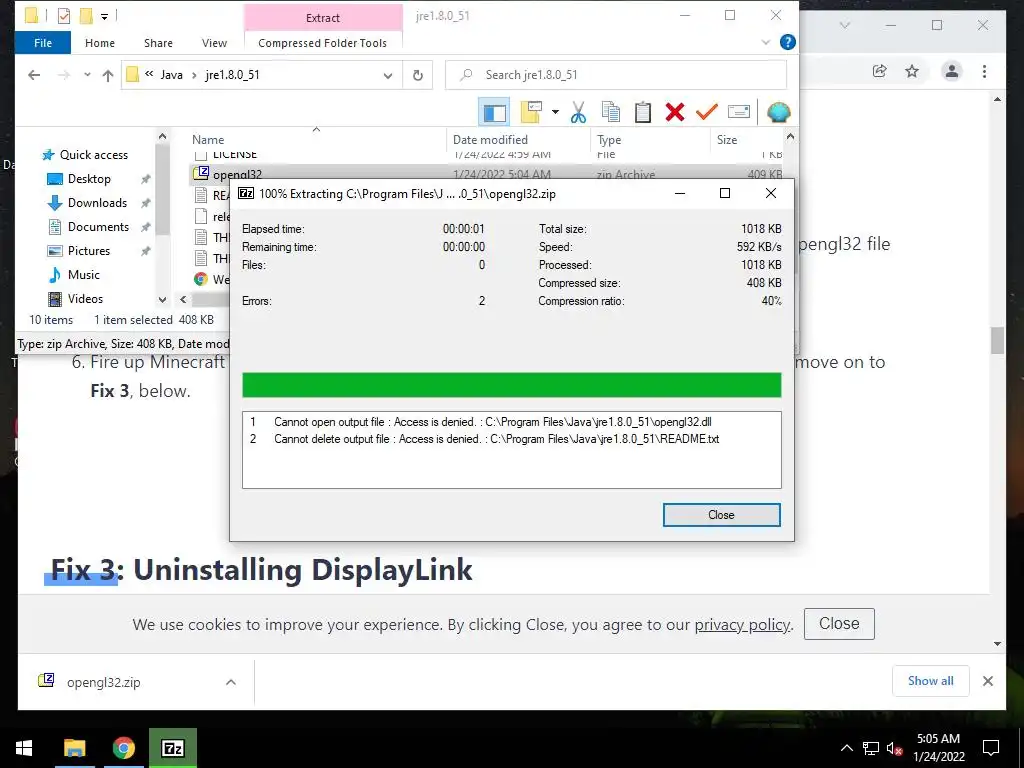Open Videos in navigation pane
This screenshot has height=768, width=1024.
coord(85,298)
